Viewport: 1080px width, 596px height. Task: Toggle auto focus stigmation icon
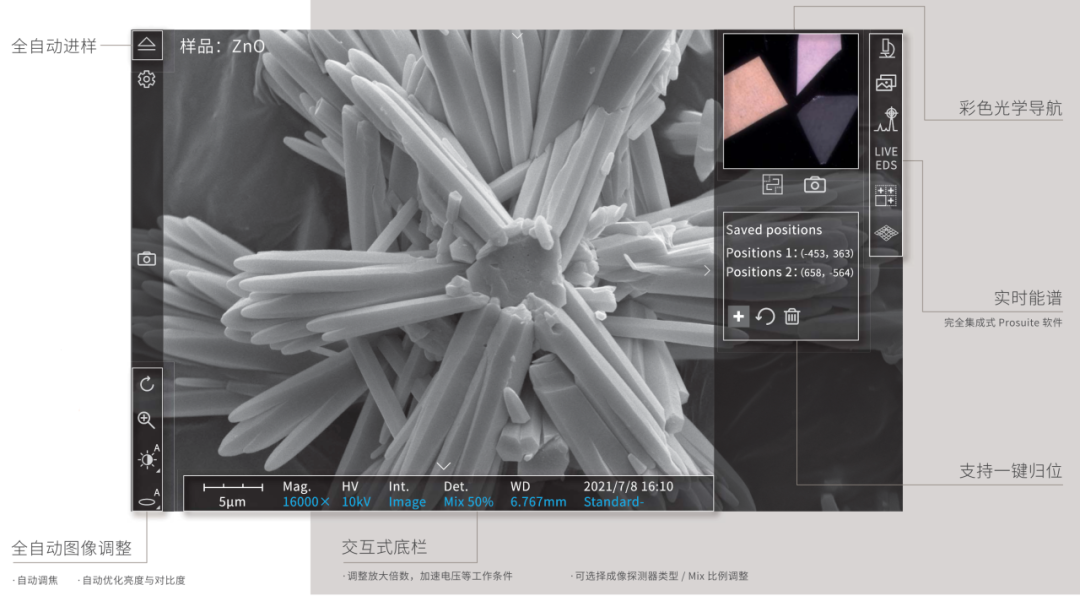pyautogui.click(x=148, y=498)
